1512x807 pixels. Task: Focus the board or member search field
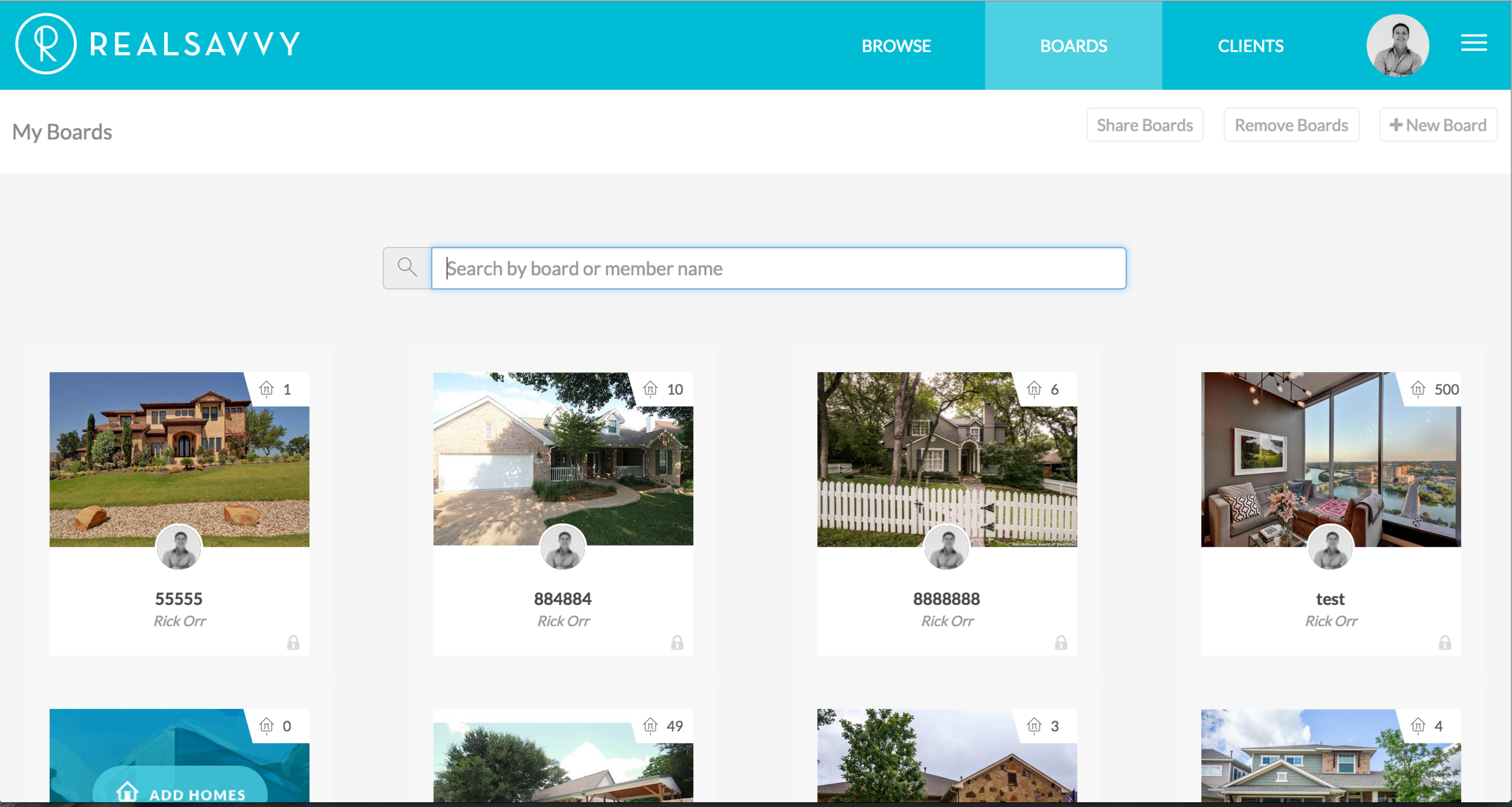(778, 268)
